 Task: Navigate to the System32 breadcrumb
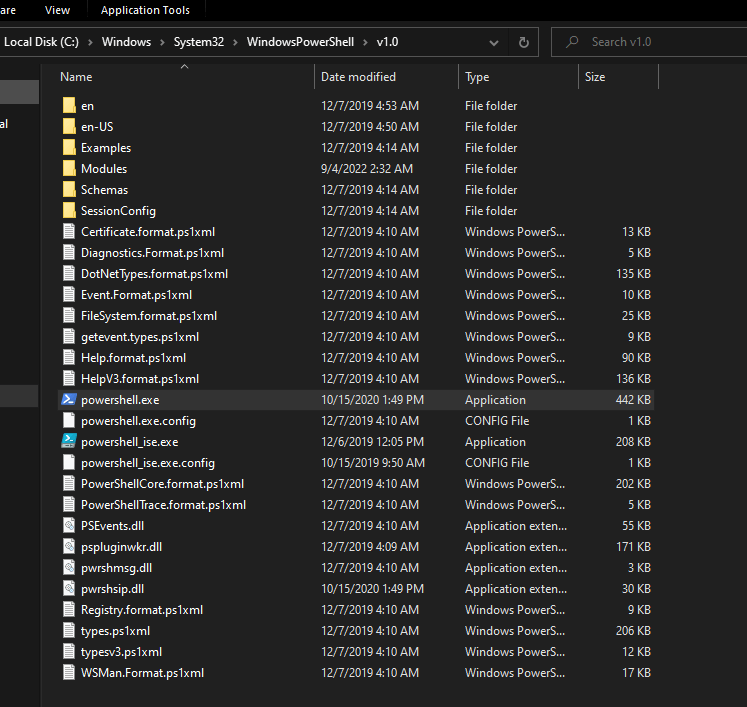(x=199, y=42)
